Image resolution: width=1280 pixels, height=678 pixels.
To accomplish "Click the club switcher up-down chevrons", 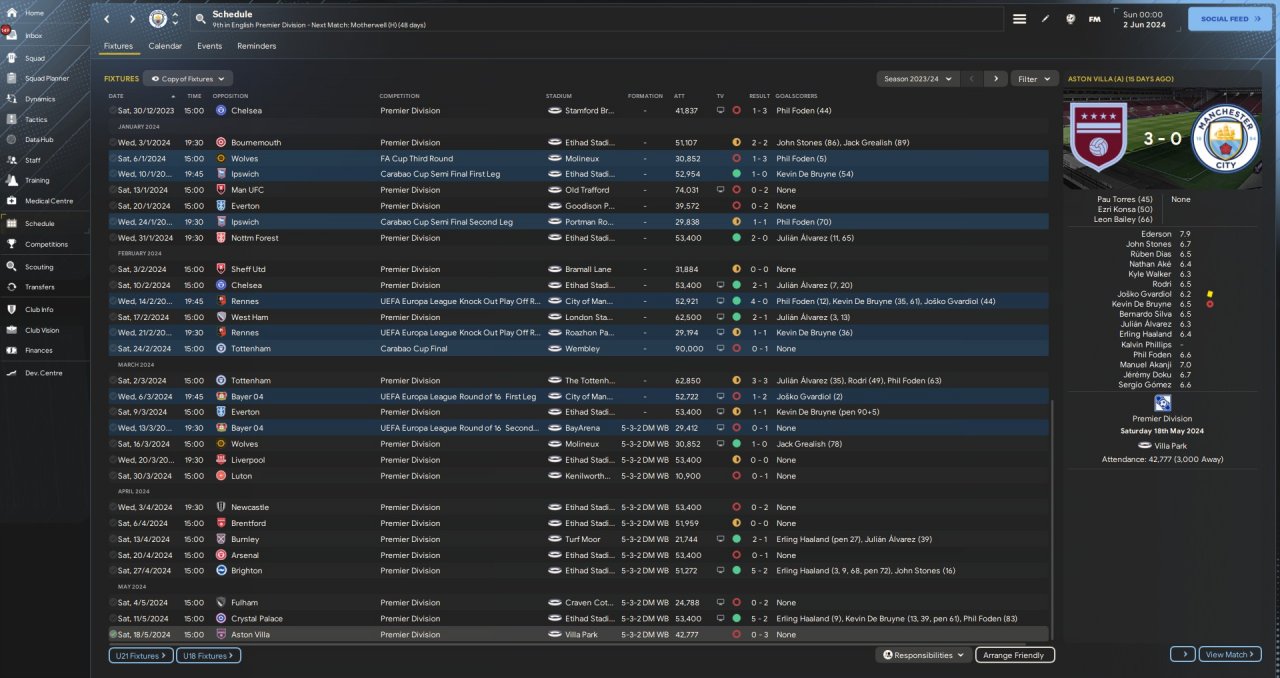I will (176, 19).
